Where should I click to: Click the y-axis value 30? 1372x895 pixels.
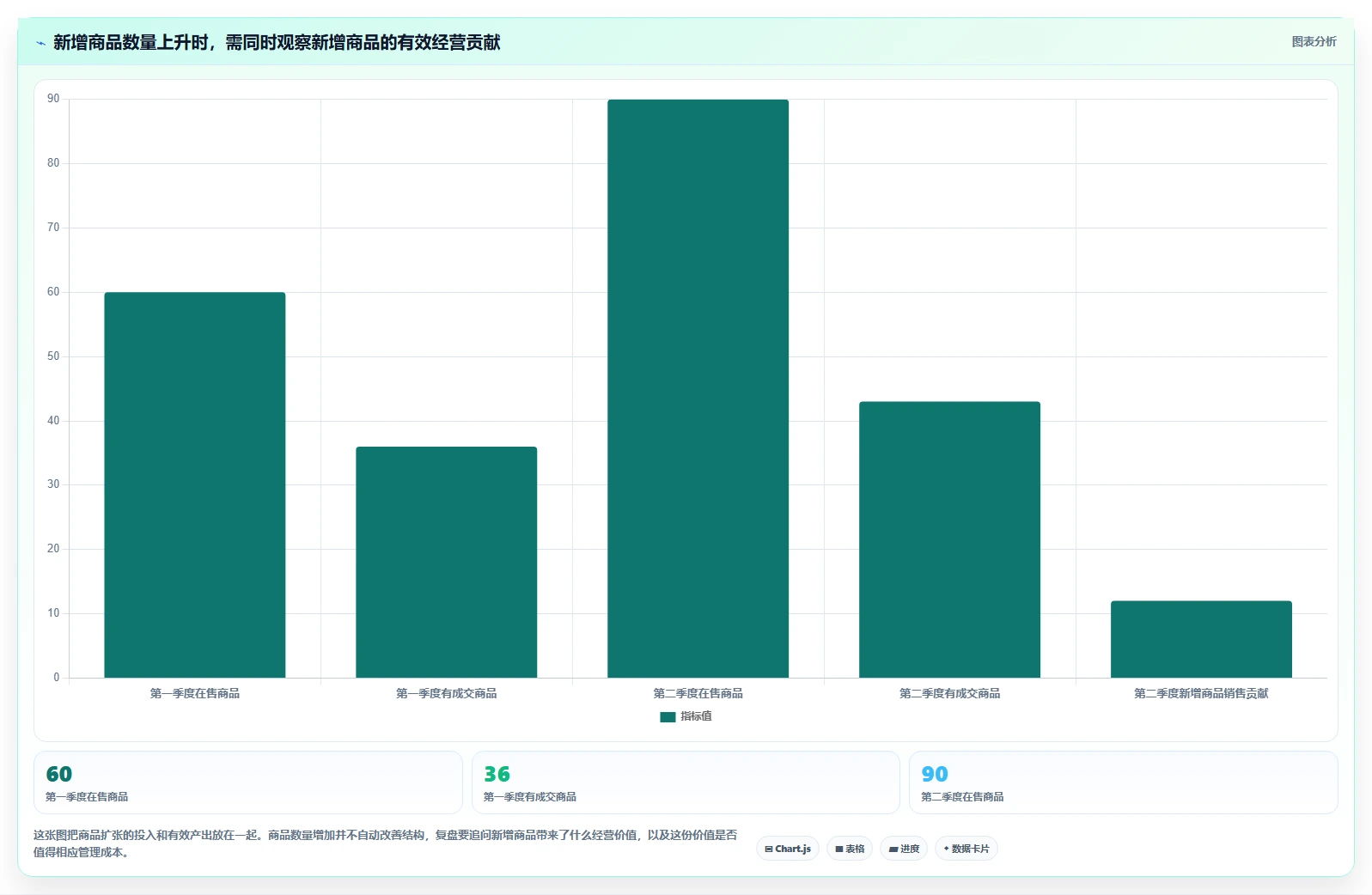[x=53, y=484]
